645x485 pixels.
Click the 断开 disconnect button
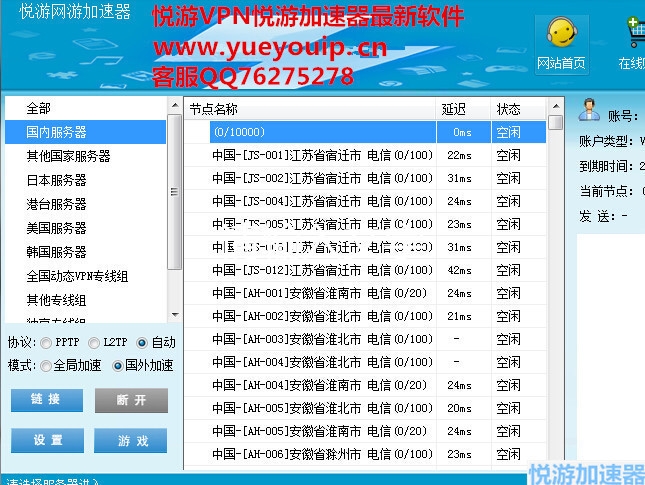click(x=131, y=400)
